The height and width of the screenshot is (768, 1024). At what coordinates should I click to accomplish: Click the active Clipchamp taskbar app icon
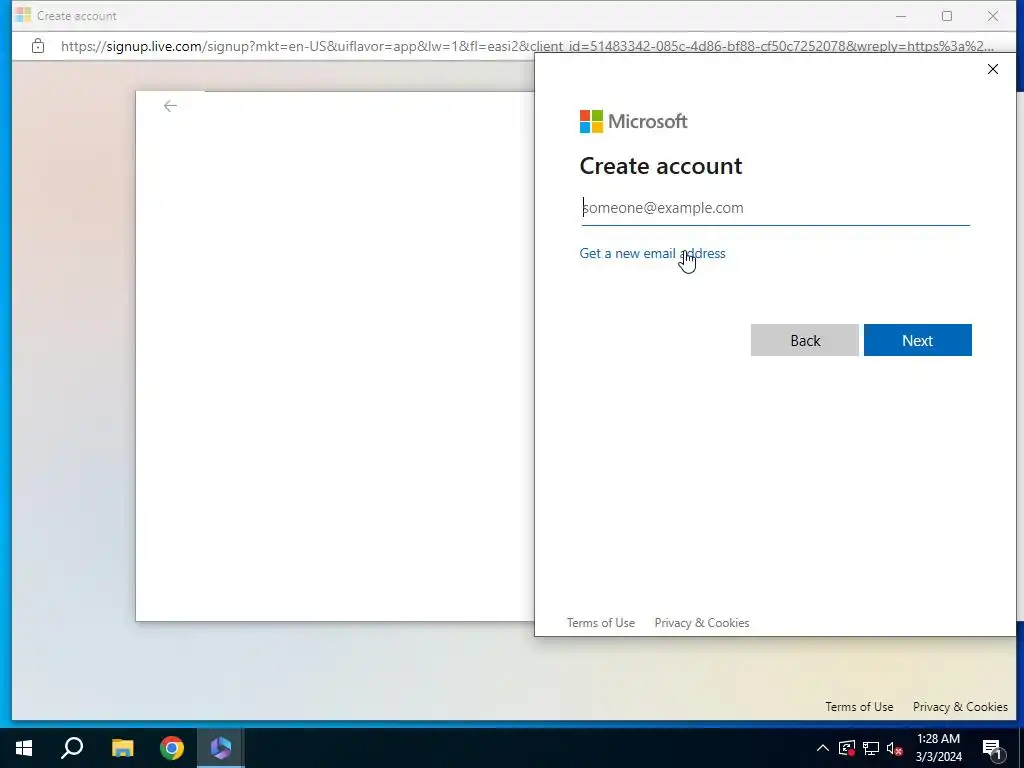221,748
